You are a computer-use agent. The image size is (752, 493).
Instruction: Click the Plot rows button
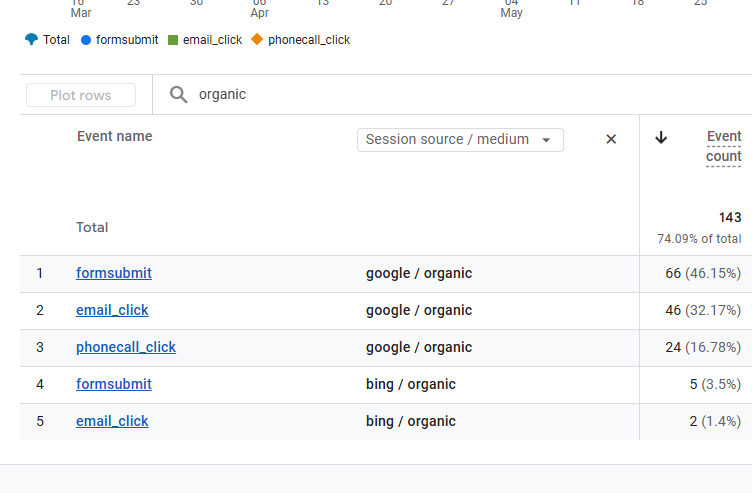[x=81, y=95]
